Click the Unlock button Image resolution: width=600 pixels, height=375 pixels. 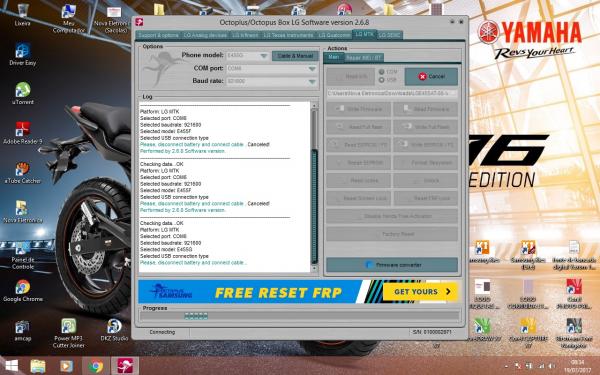tap(426, 180)
